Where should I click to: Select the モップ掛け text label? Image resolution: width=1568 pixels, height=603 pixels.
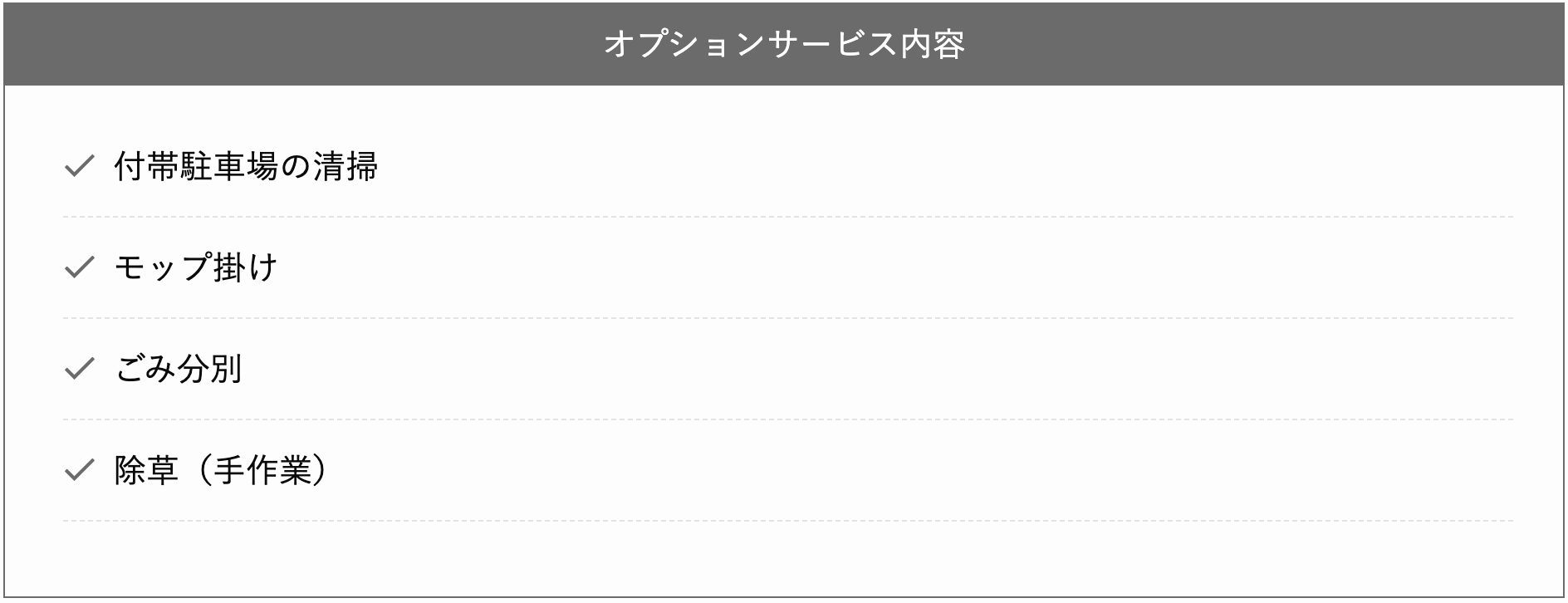coord(196,267)
